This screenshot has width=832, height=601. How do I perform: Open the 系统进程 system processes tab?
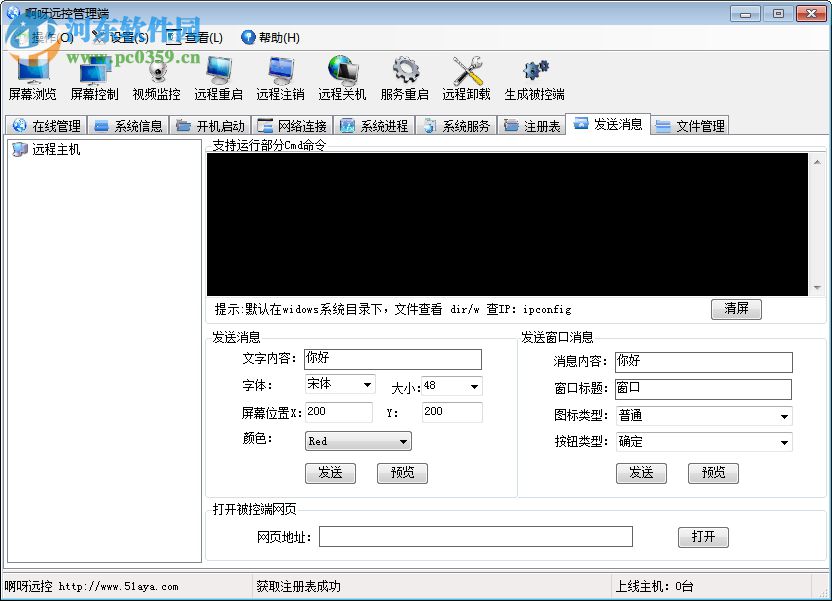tap(375, 124)
